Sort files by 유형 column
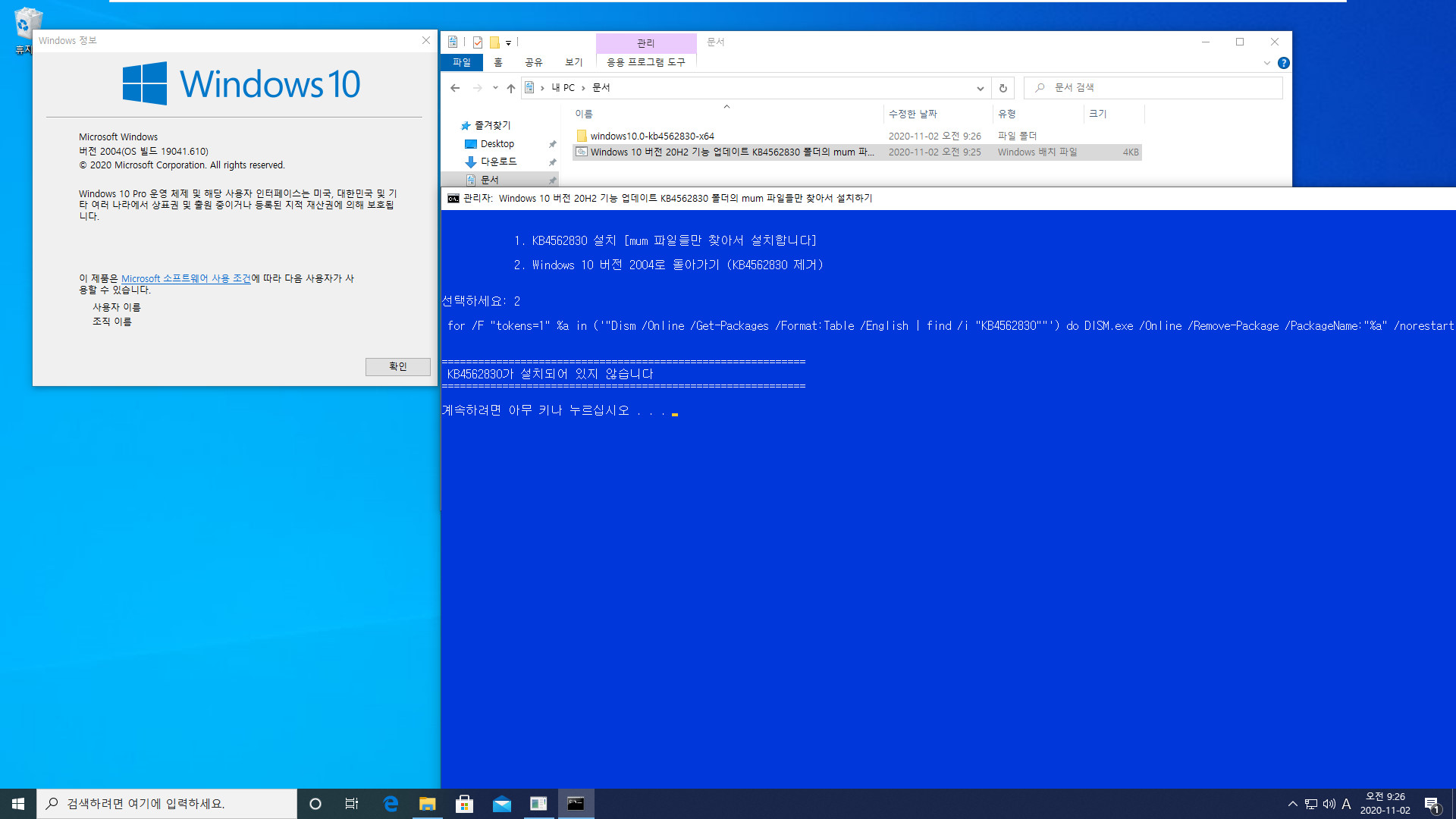This screenshot has height=819, width=1456. pos(1038,114)
